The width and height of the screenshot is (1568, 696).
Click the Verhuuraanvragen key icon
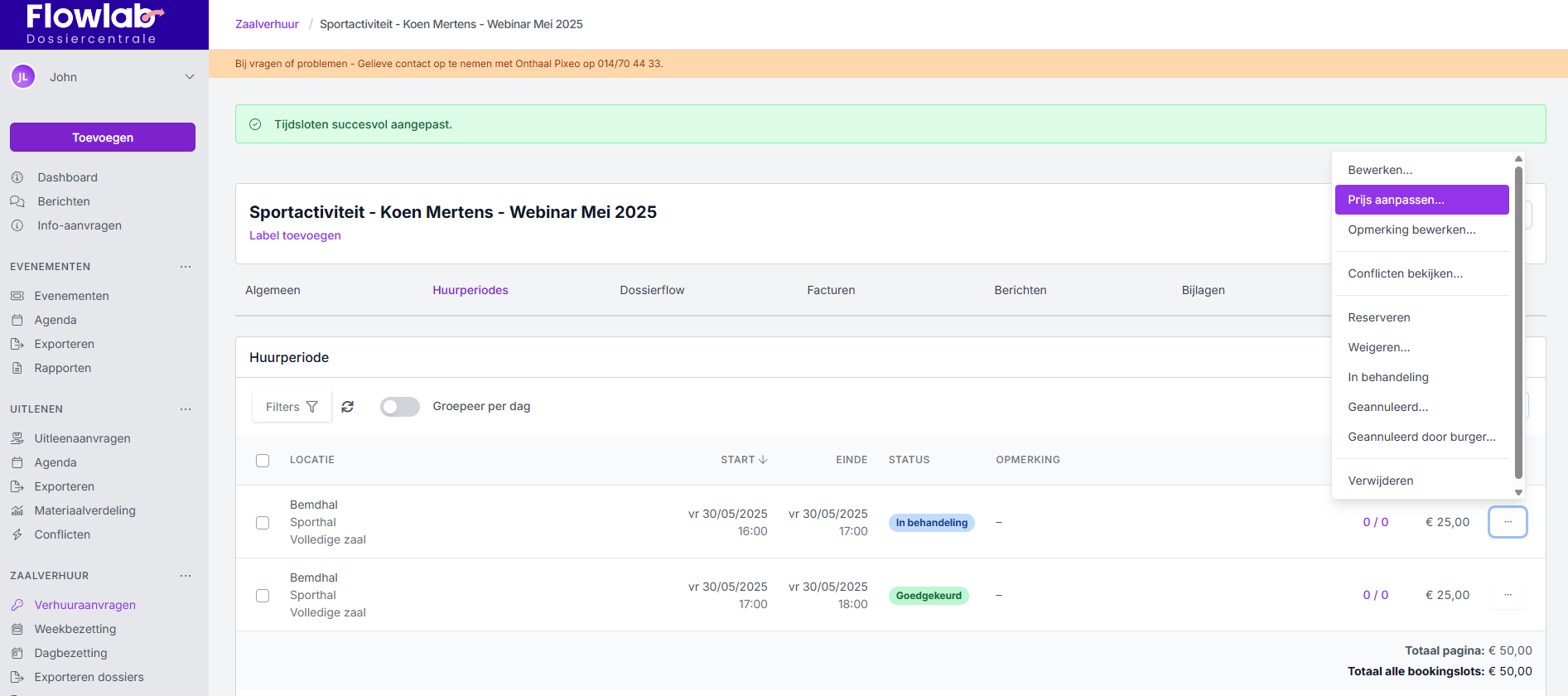coord(17,605)
